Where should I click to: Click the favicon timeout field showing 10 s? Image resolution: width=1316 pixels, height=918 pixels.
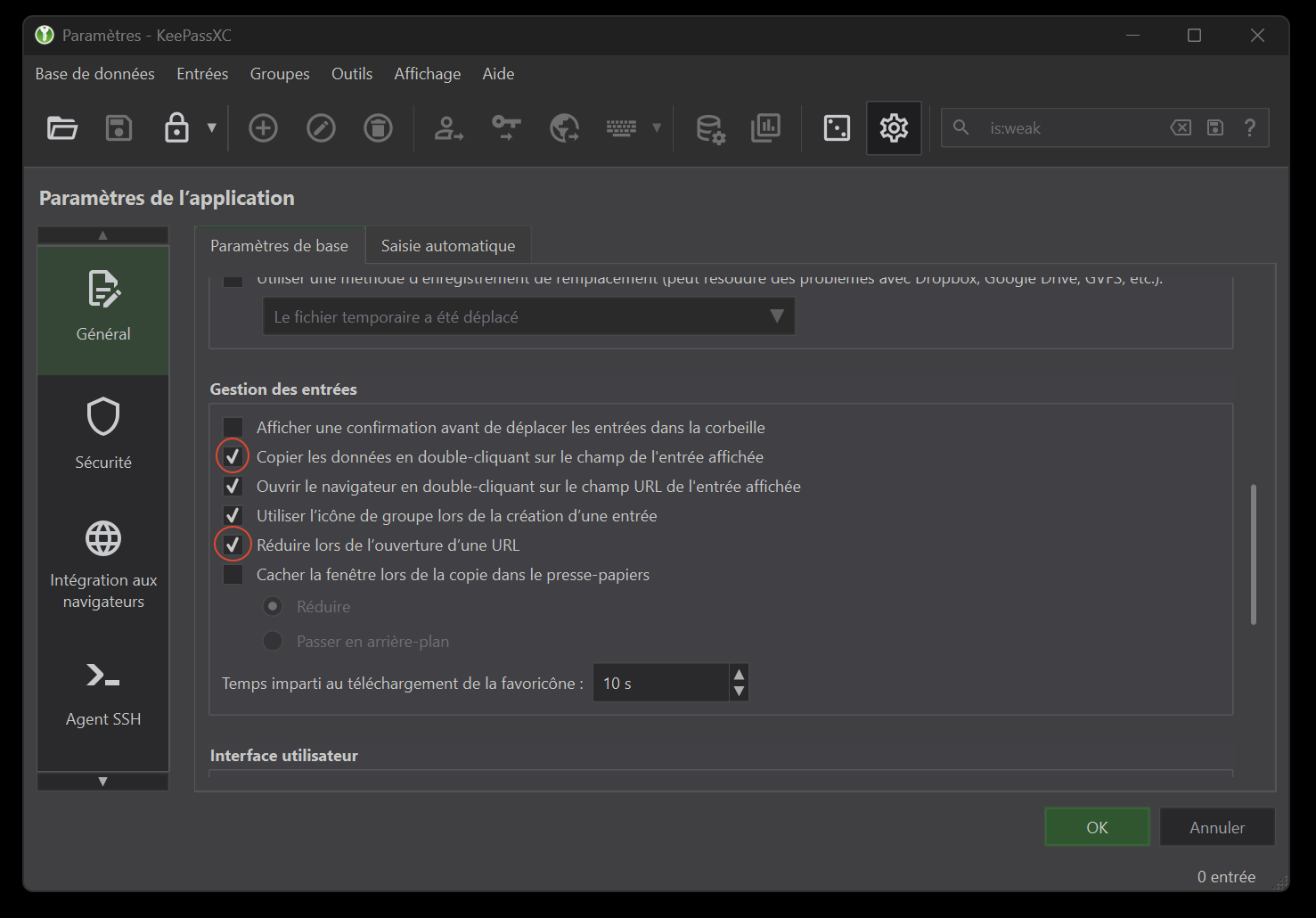pyautogui.click(x=661, y=683)
